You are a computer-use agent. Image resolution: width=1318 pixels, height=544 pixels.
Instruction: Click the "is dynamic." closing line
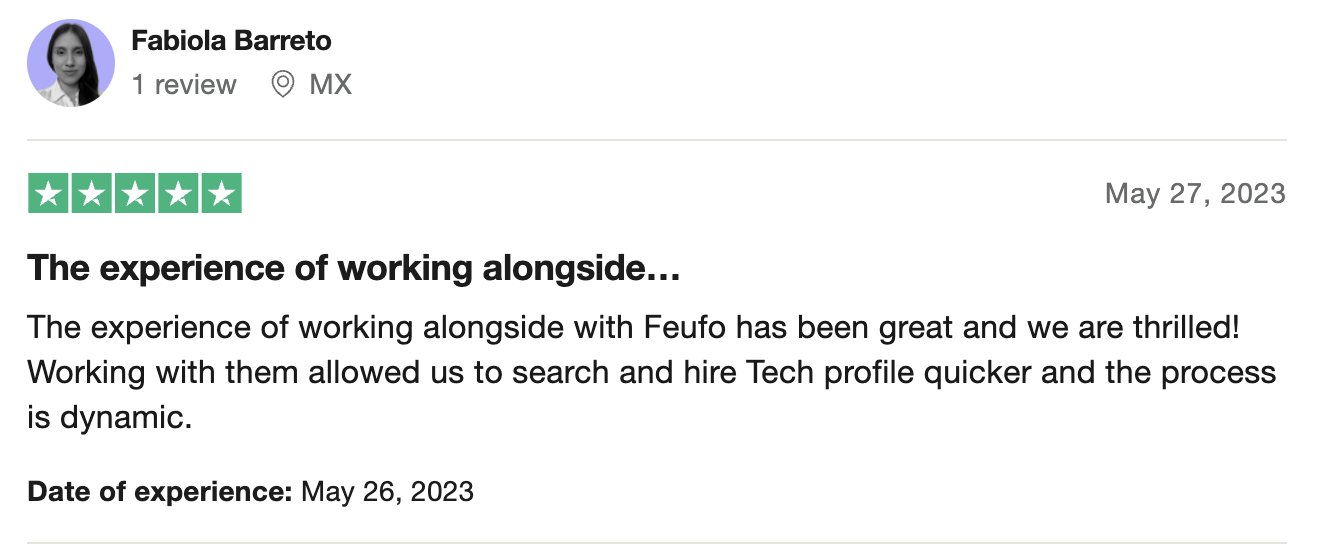[x=109, y=418]
